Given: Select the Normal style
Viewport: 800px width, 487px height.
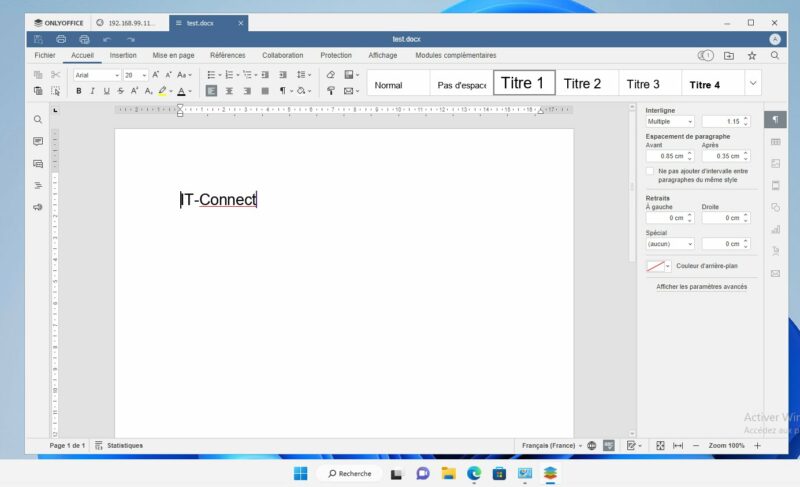Looking at the screenshot, I should (x=398, y=83).
